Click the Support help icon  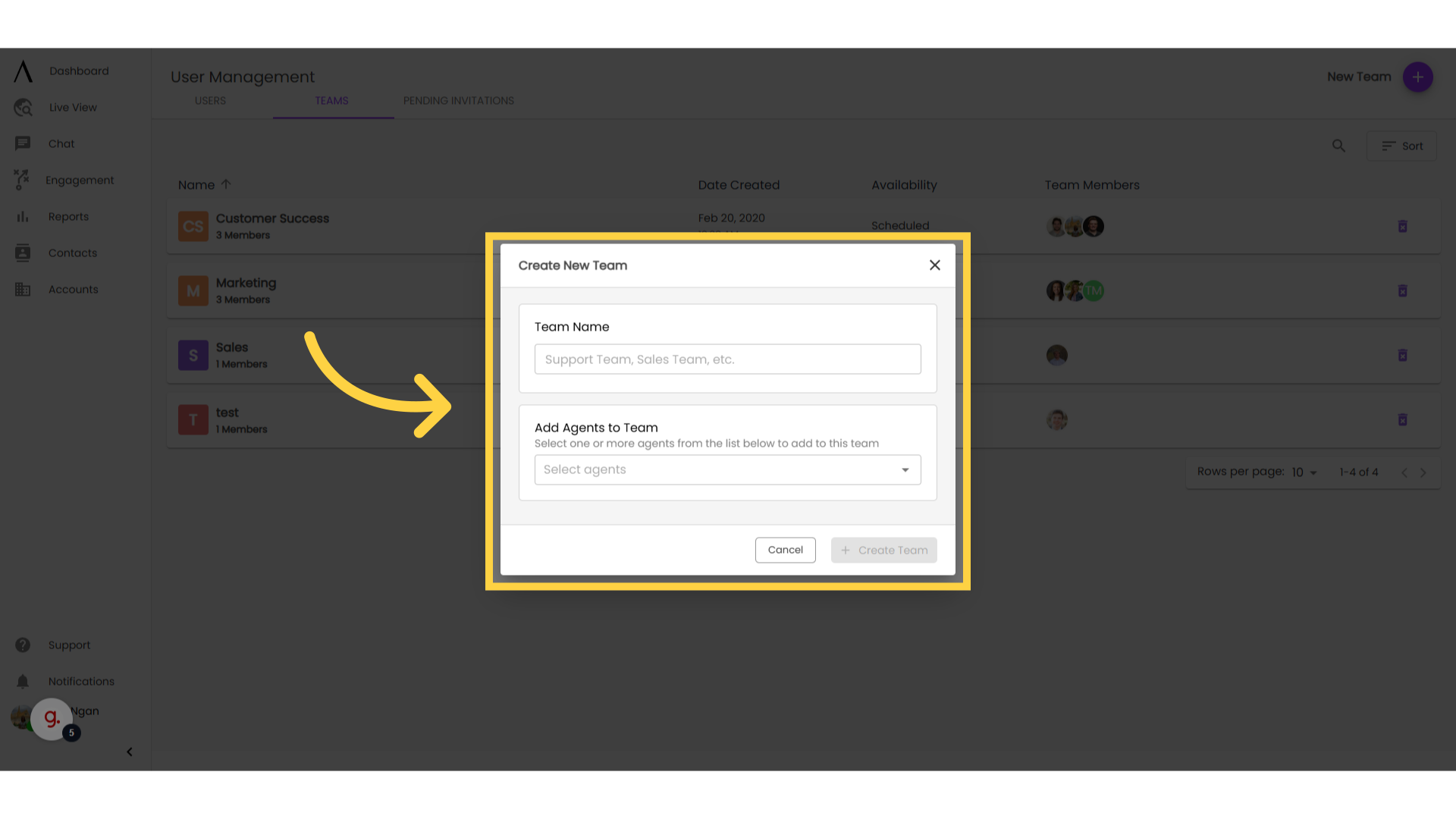22,645
